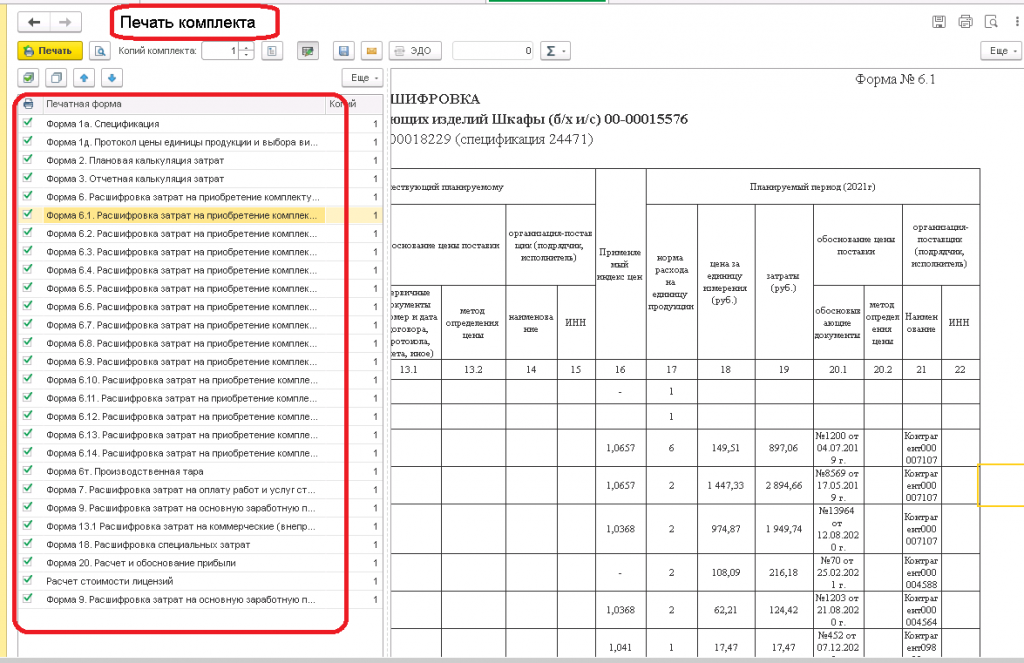Viewport: 1024px width, 663px height.
Task: Toggle checkbox for Расчет стоимости лицензий
Action: click(x=28, y=581)
